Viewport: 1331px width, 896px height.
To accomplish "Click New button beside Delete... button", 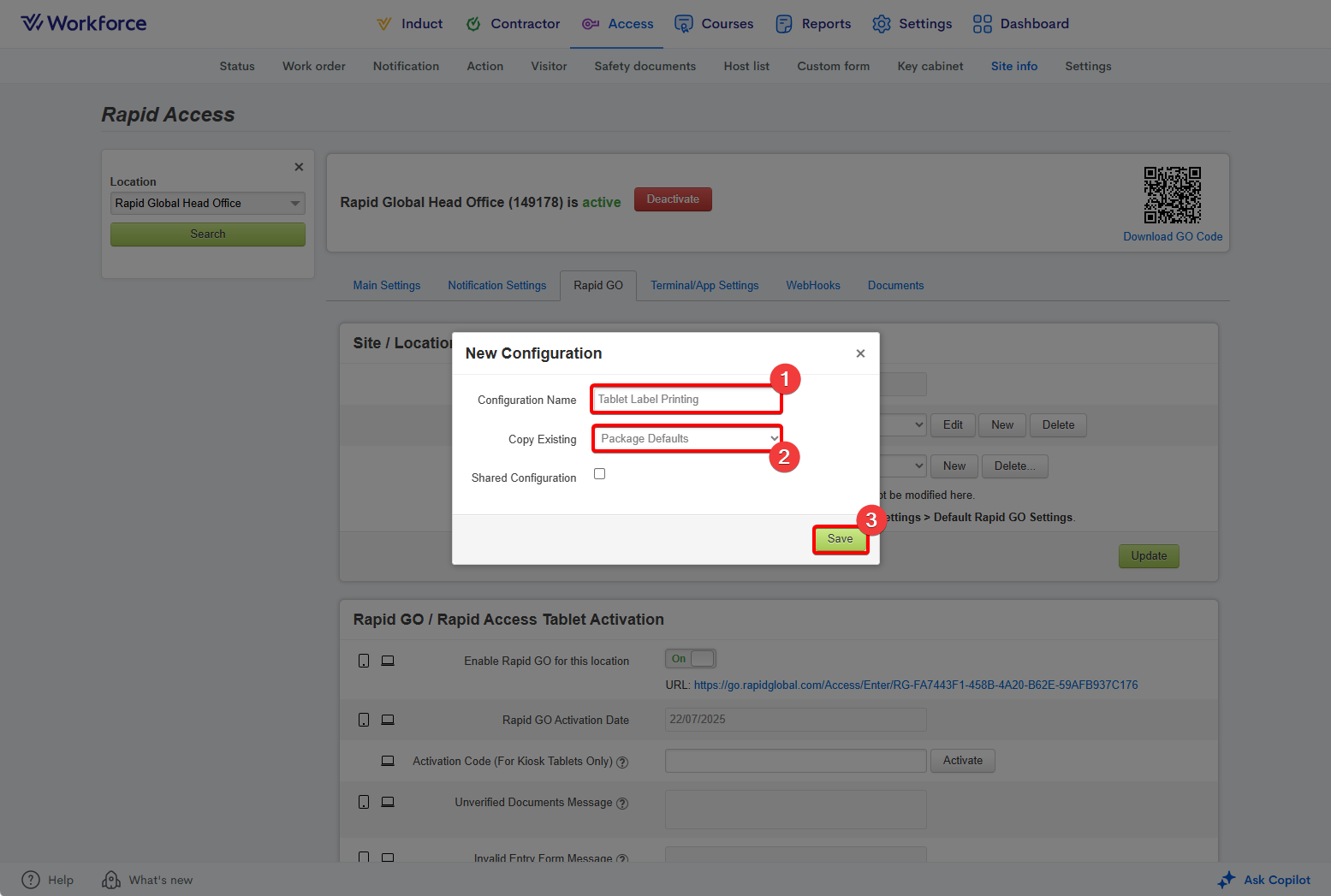I will tap(954, 466).
